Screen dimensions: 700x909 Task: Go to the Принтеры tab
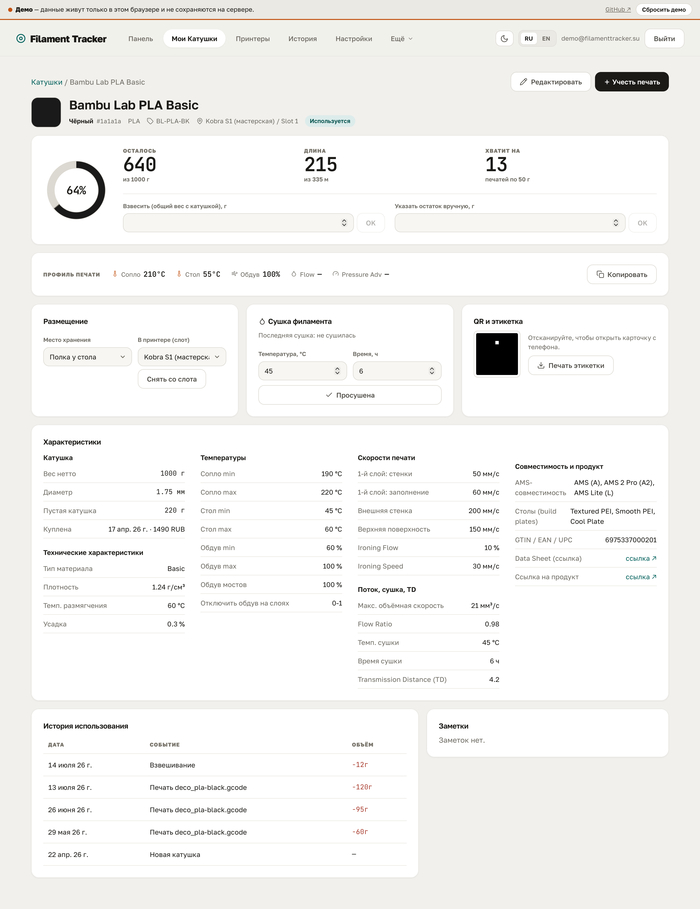[252, 39]
